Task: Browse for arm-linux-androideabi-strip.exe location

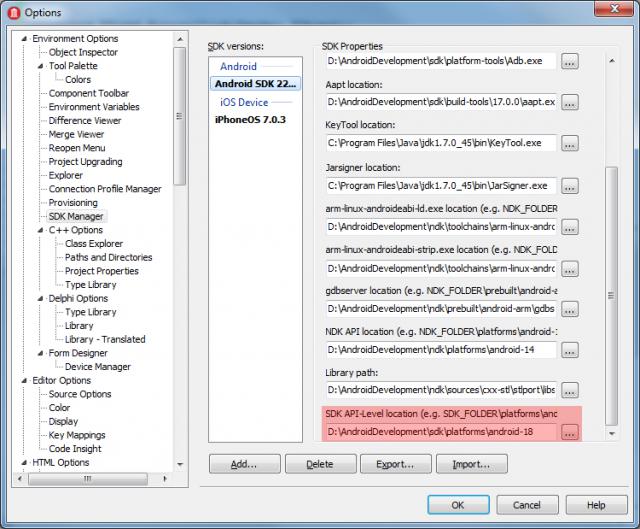Action: pos(570,269)
